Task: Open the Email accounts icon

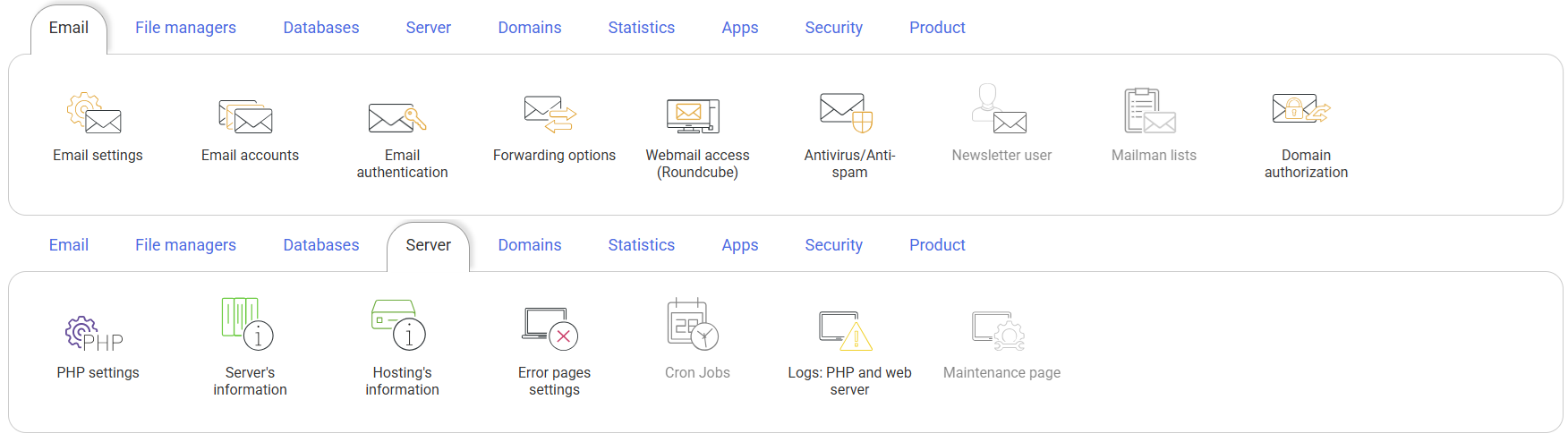Action: pos(247,116)
